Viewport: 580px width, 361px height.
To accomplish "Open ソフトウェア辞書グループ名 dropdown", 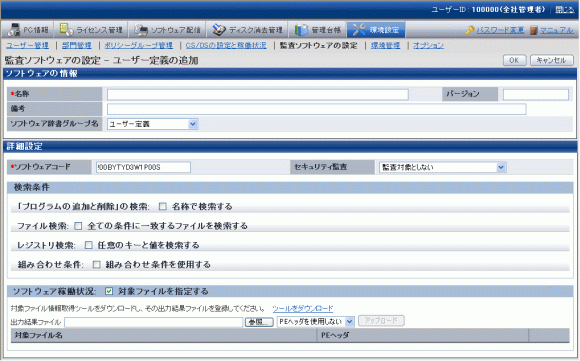I will 152,124.
